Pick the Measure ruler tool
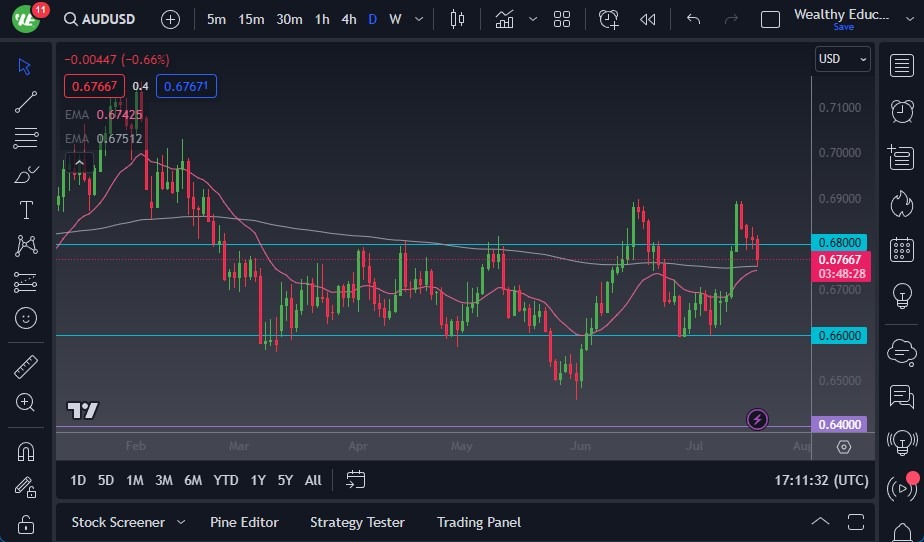The image size is (924, 542). tap(26, 367)
